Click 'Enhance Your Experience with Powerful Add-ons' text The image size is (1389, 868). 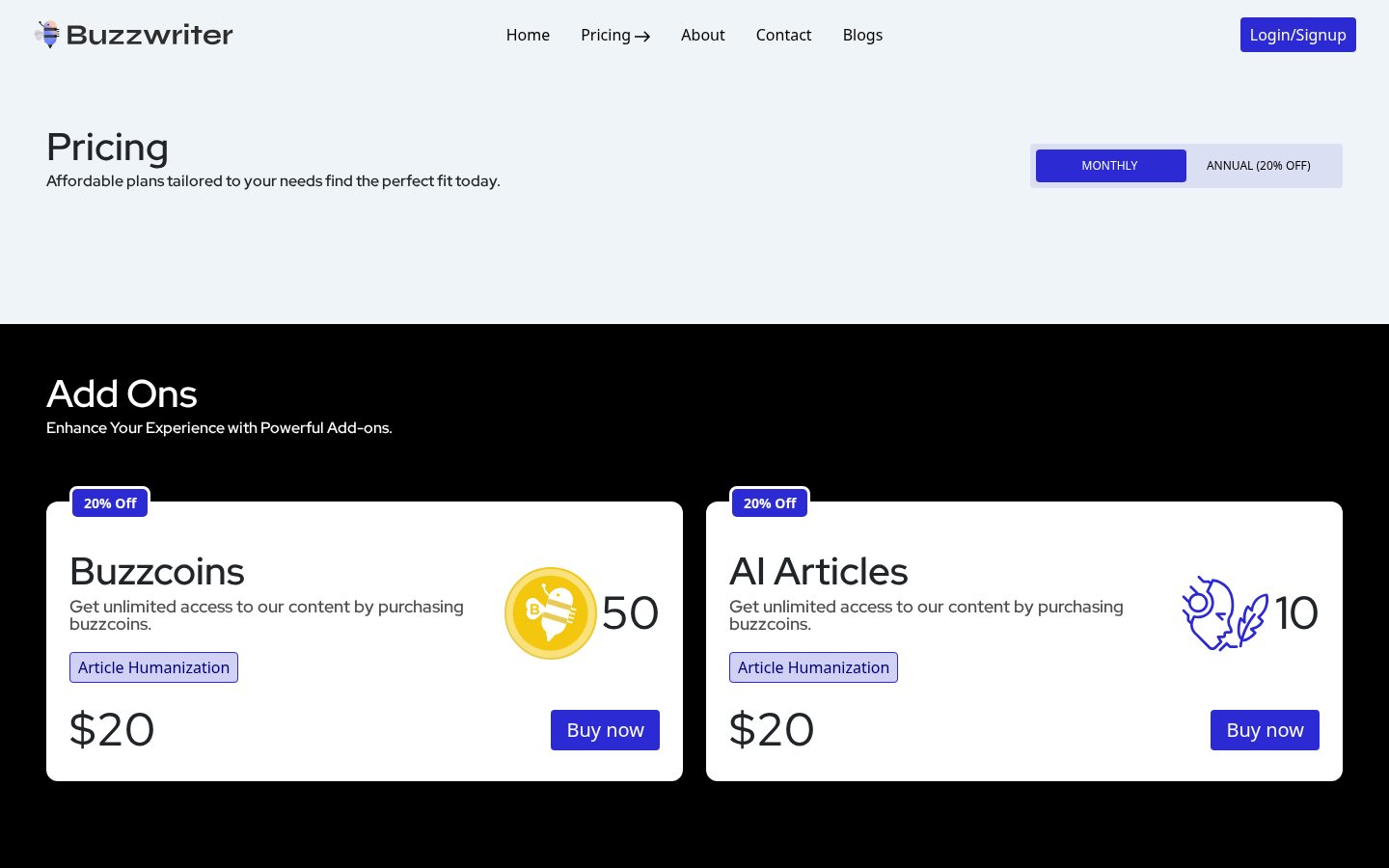click(219, 428)
